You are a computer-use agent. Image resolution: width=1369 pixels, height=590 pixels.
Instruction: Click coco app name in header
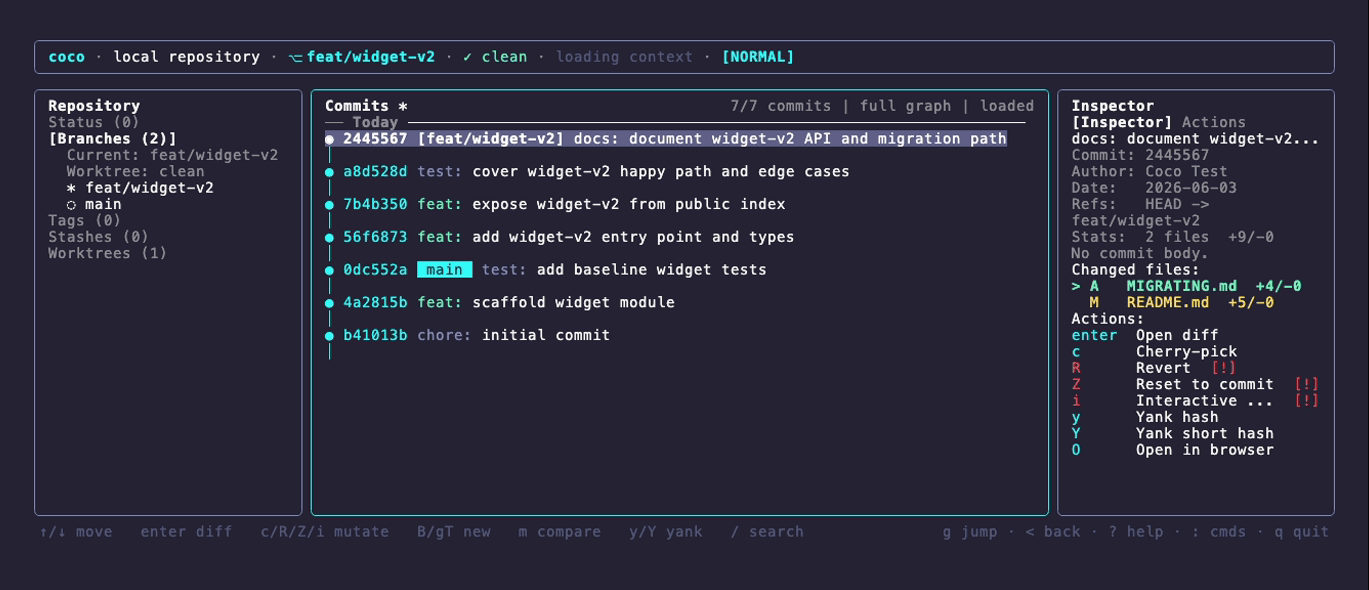click(66, 57)
